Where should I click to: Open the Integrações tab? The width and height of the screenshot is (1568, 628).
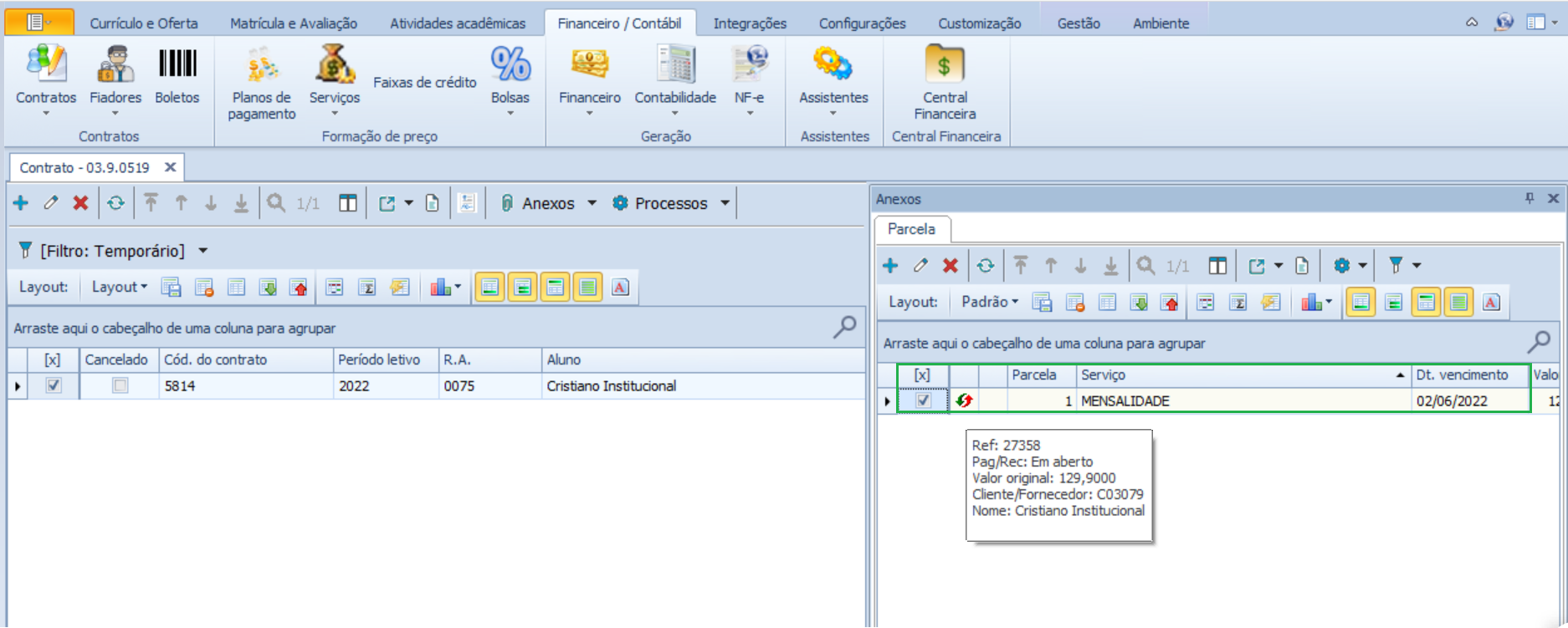click(x=750, y=23)
